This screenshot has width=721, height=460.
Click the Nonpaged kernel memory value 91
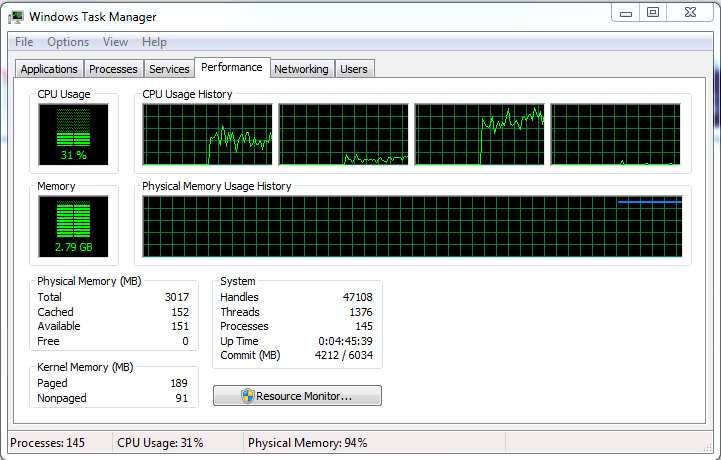pos(182,398)
